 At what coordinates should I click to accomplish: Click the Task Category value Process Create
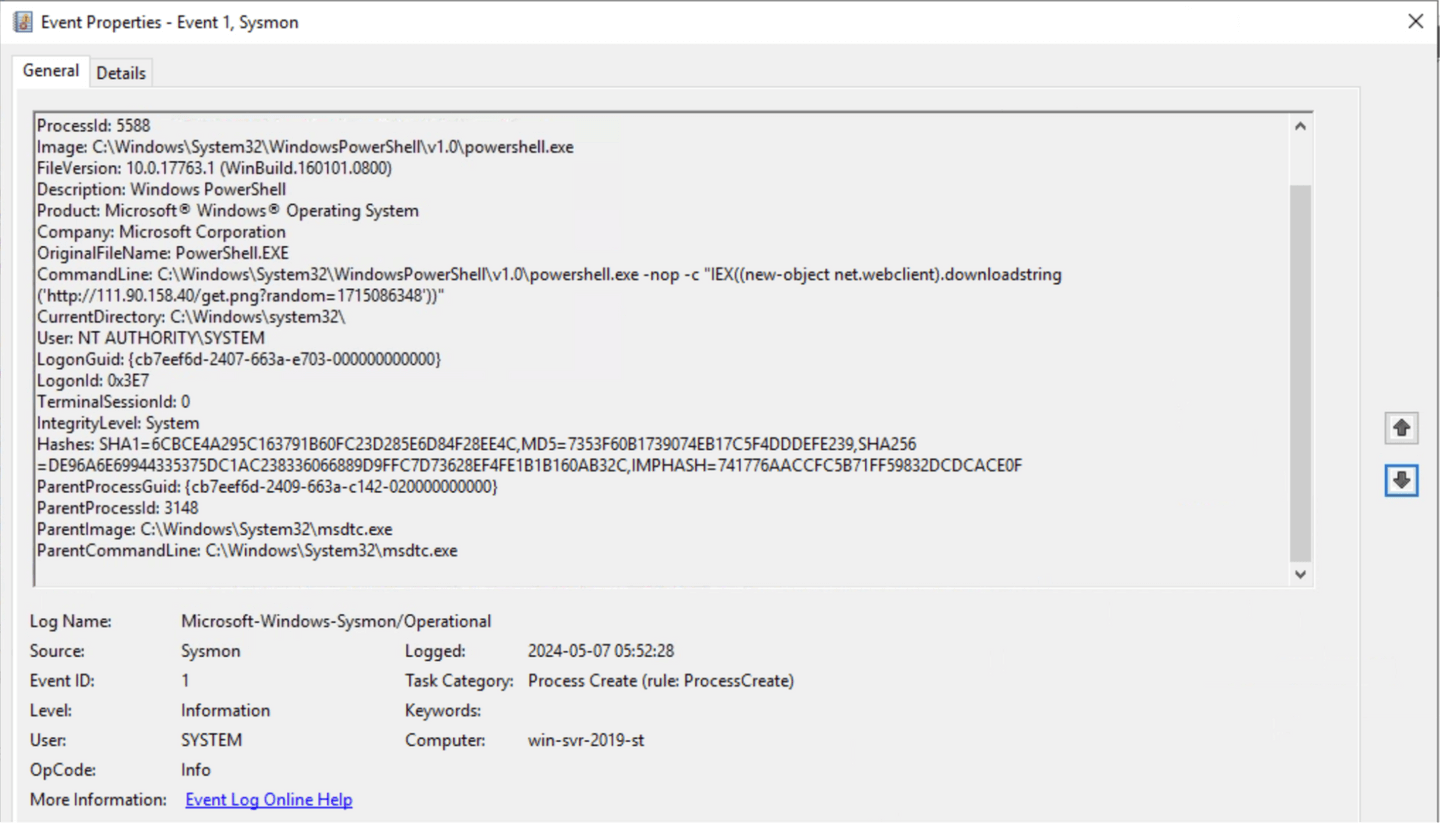(x=661, y=681)
